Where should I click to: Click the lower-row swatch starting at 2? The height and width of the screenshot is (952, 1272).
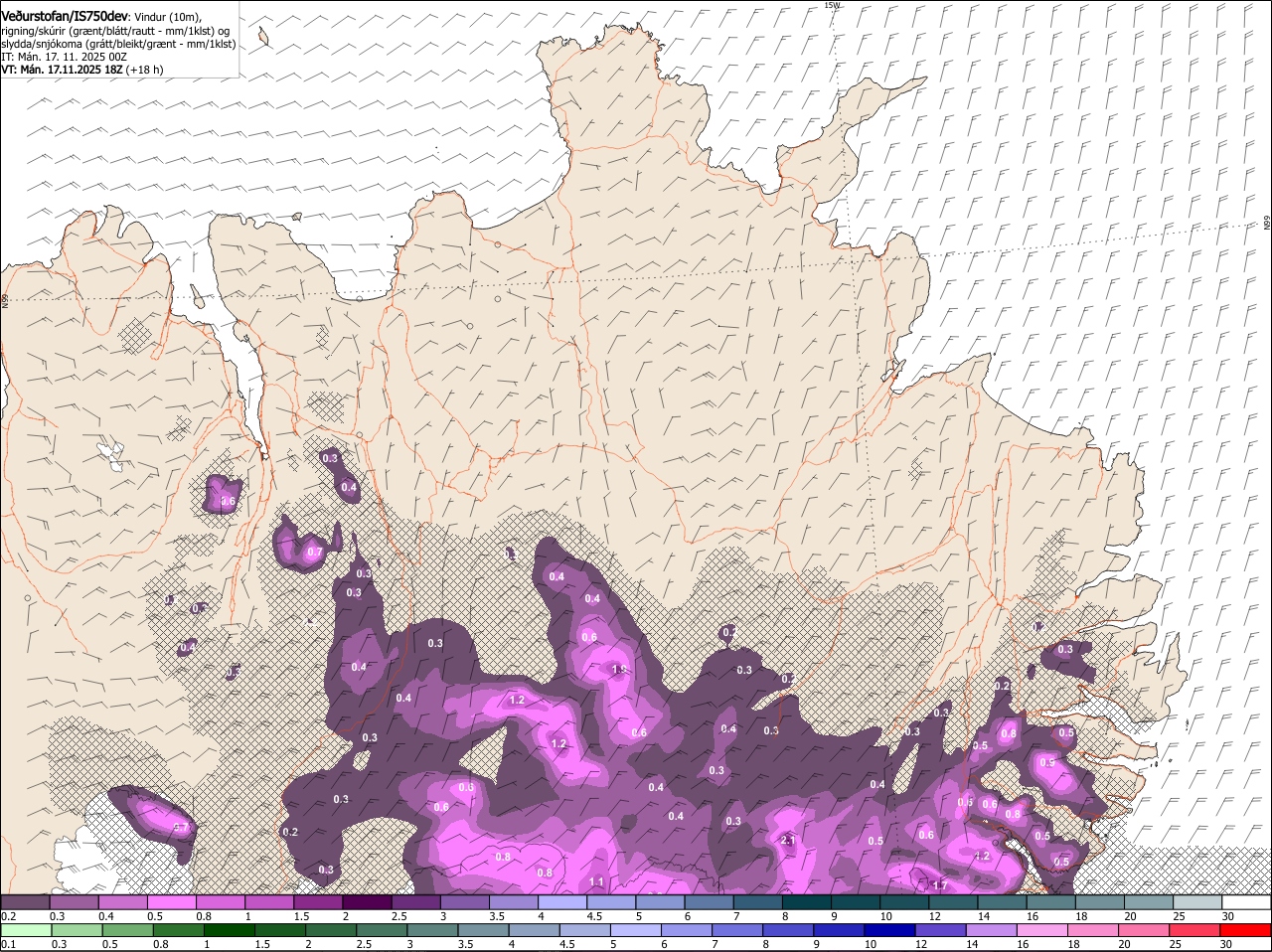click(x=330, y=930)
